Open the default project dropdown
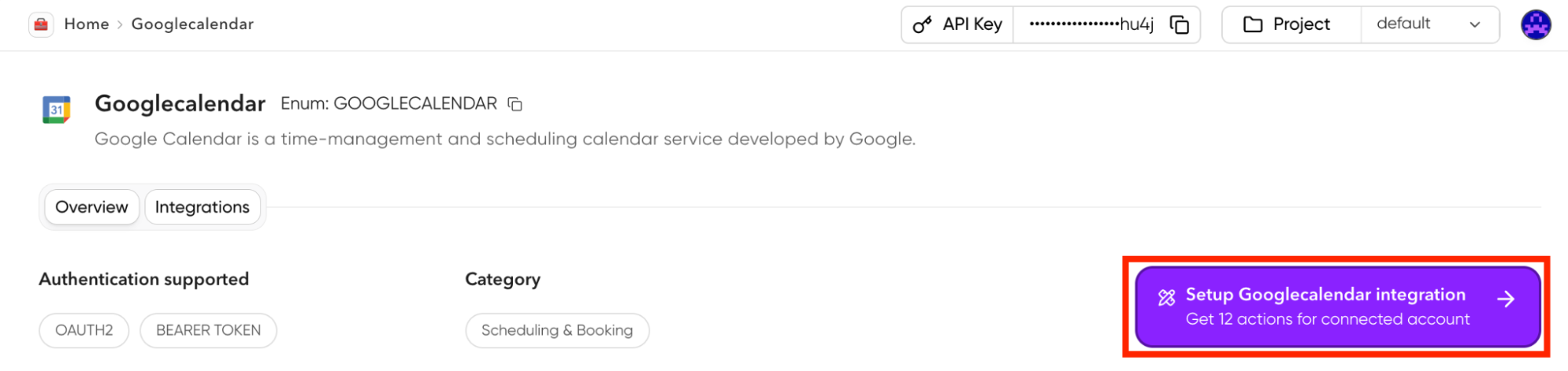Image resolution: width=1568 pixels, height=371 pixels. pos(1403,24)
